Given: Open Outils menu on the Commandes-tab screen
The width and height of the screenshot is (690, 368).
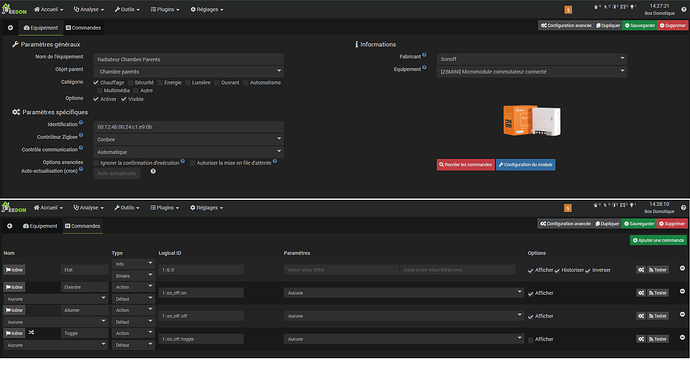Looking at the screenshot, I should (x=127, y=207).
